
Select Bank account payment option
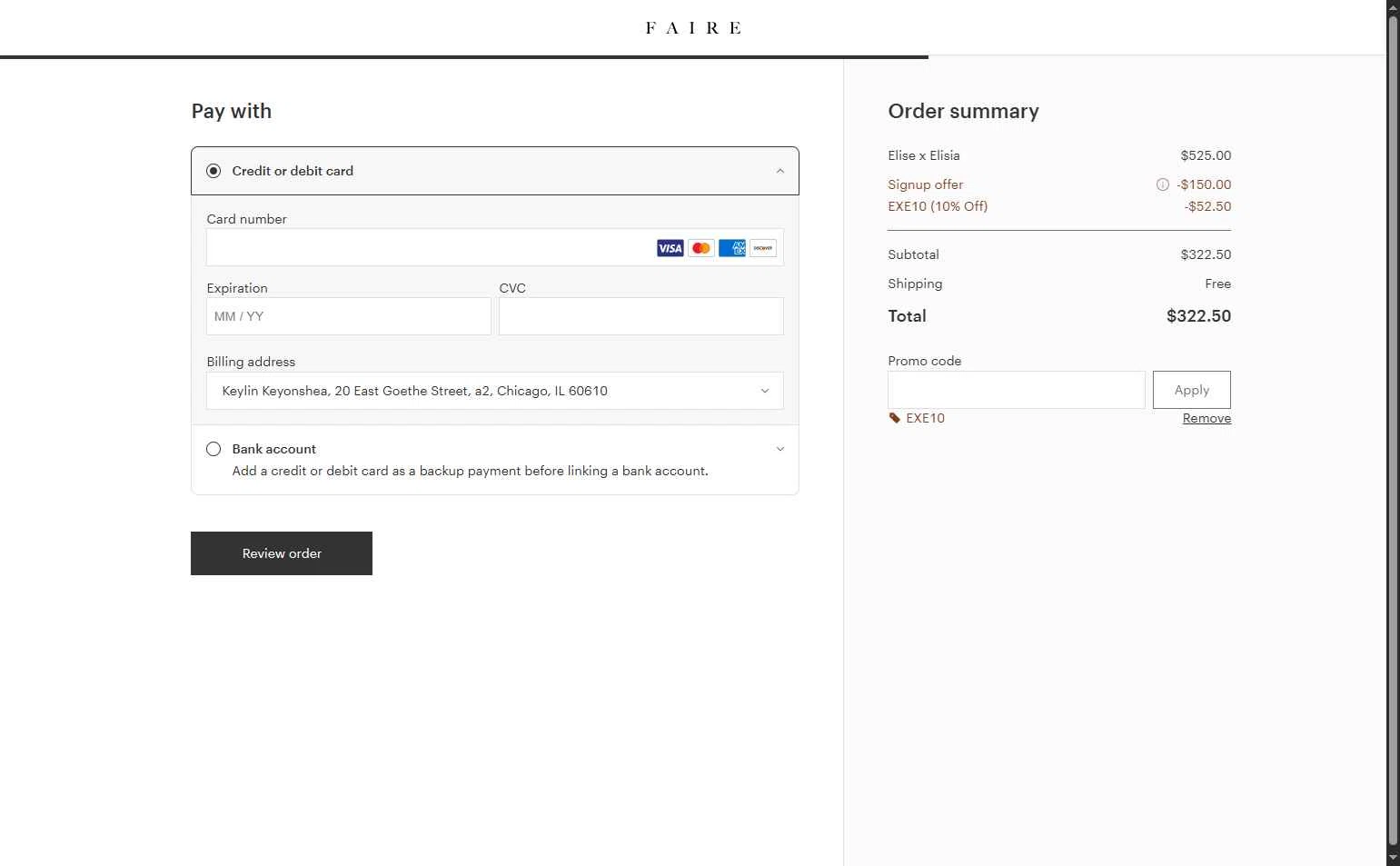pos(213,449)
